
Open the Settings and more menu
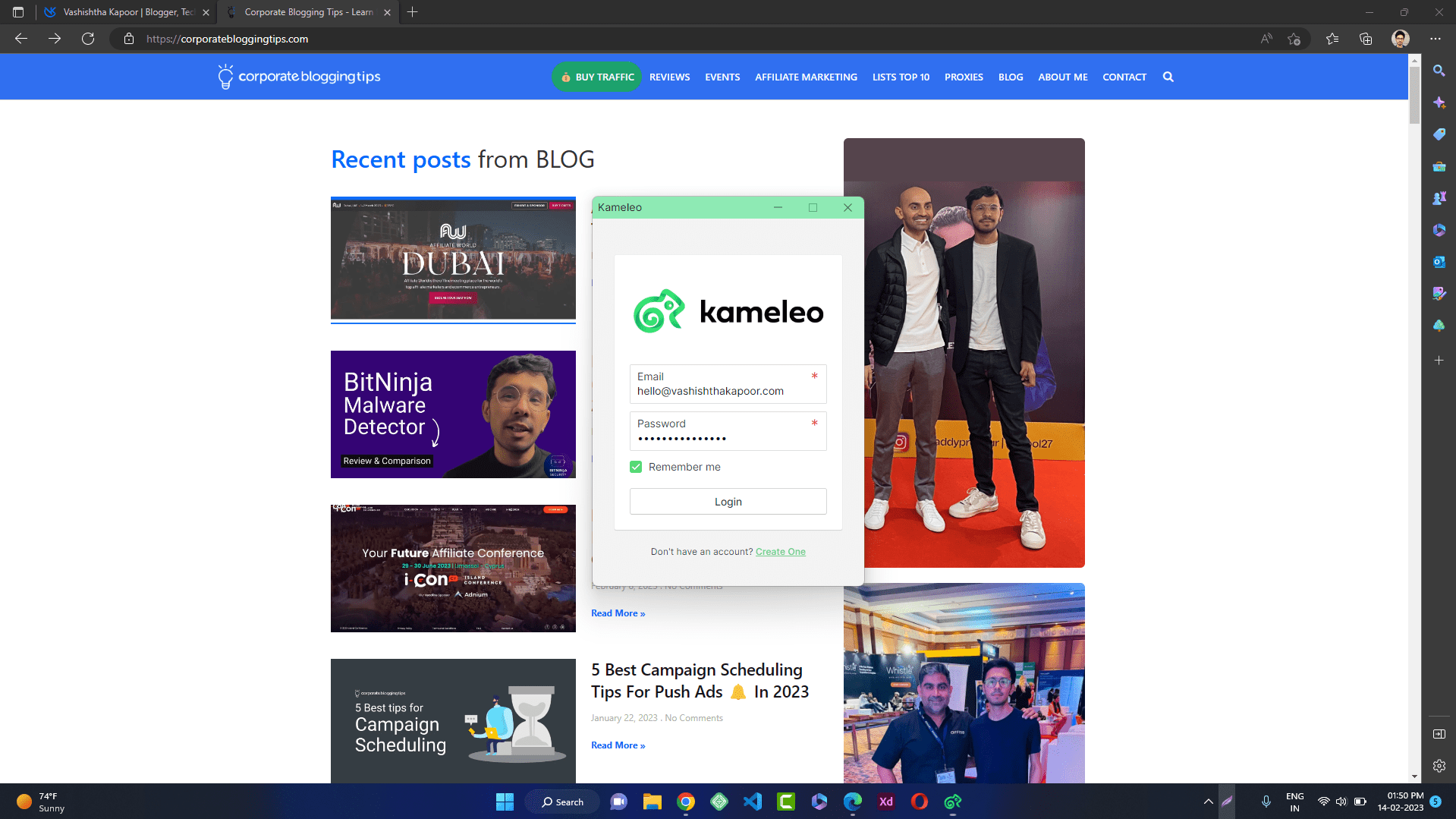[x=1435, y=38]
